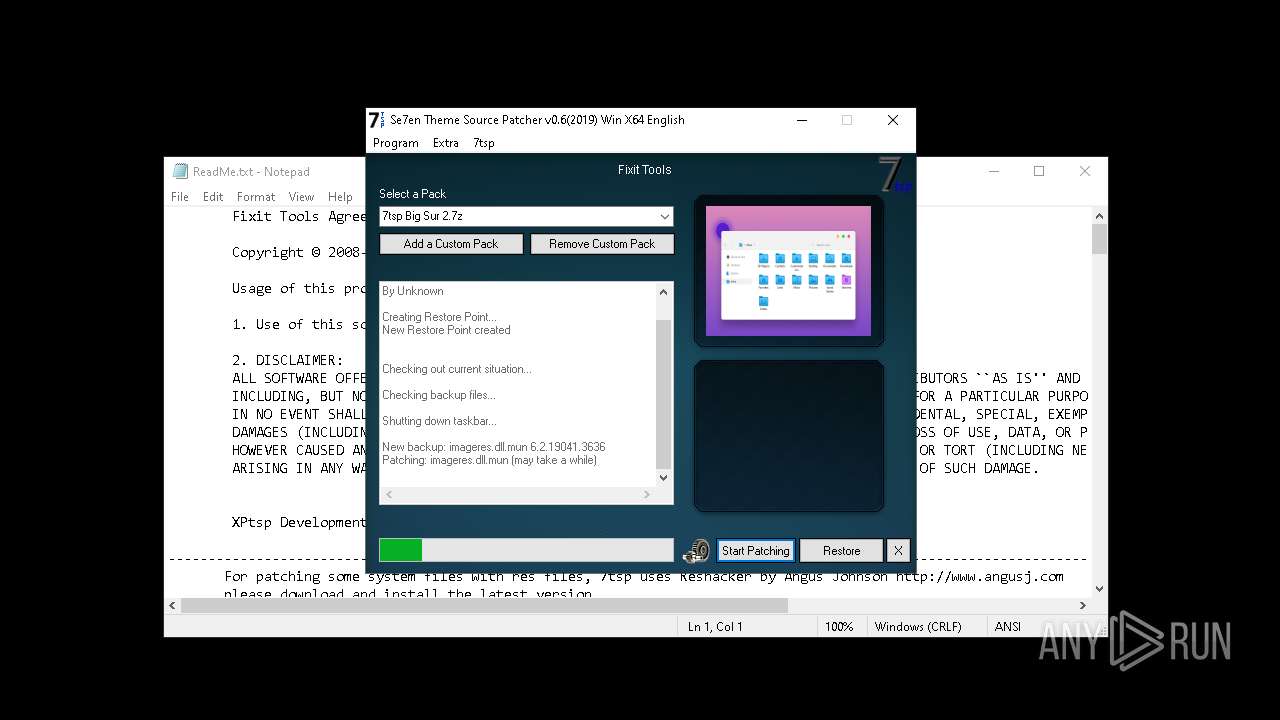The image size is (1280, 720).
Task: Click the Notepad icon in ReadMe.txt title bar
Action: coord(180,171)
